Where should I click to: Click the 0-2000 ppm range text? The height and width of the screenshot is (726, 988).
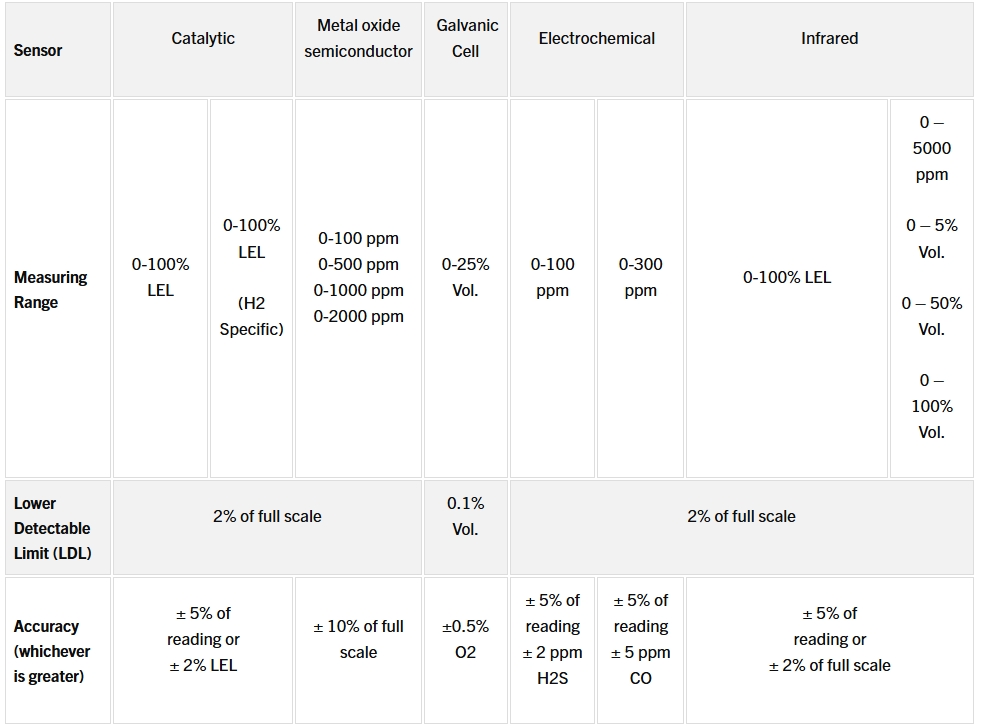click(x=358, y=316)
